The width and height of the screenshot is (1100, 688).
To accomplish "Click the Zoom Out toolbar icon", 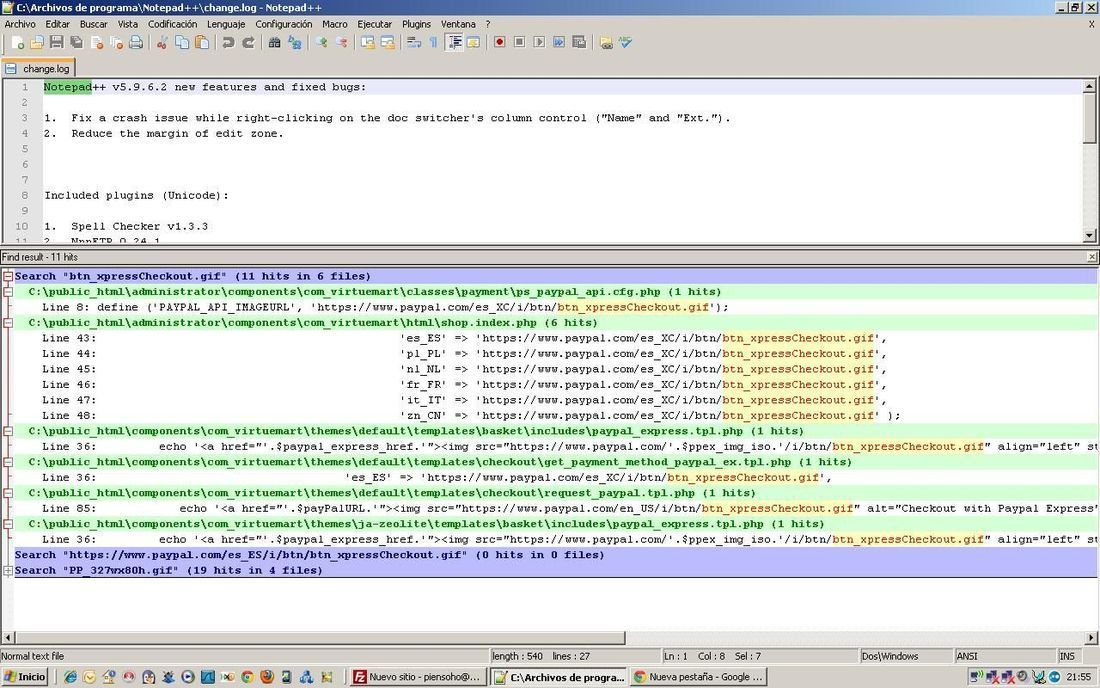I will point(341,43).
